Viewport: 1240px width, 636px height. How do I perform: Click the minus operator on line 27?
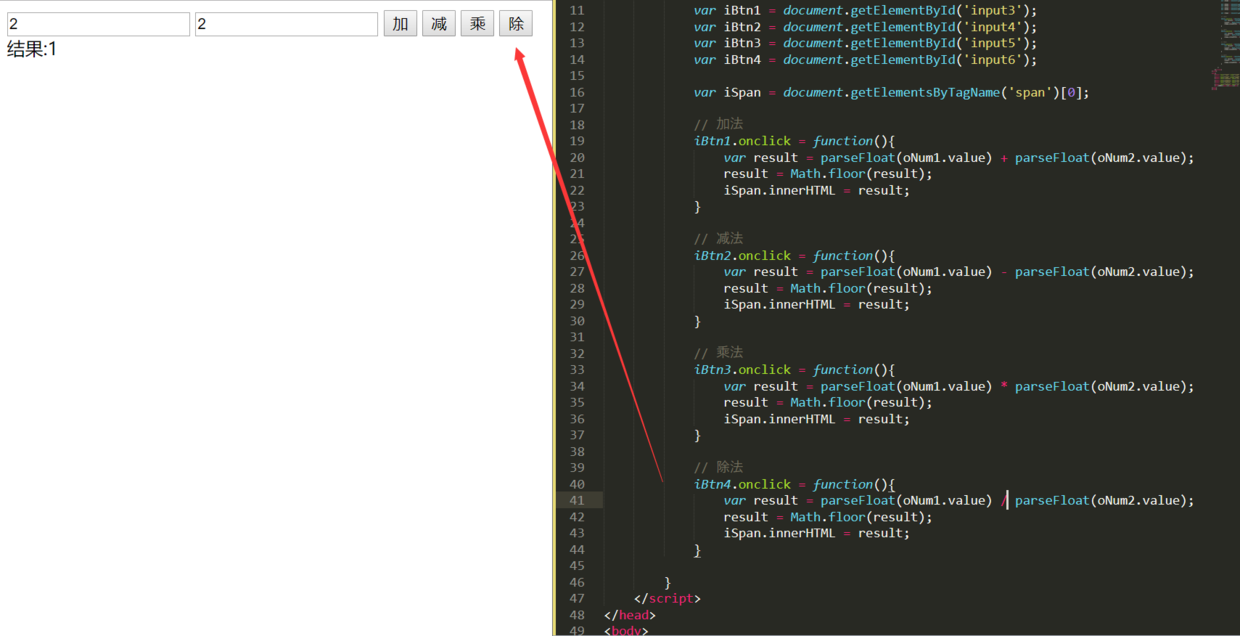(1004, 272)
